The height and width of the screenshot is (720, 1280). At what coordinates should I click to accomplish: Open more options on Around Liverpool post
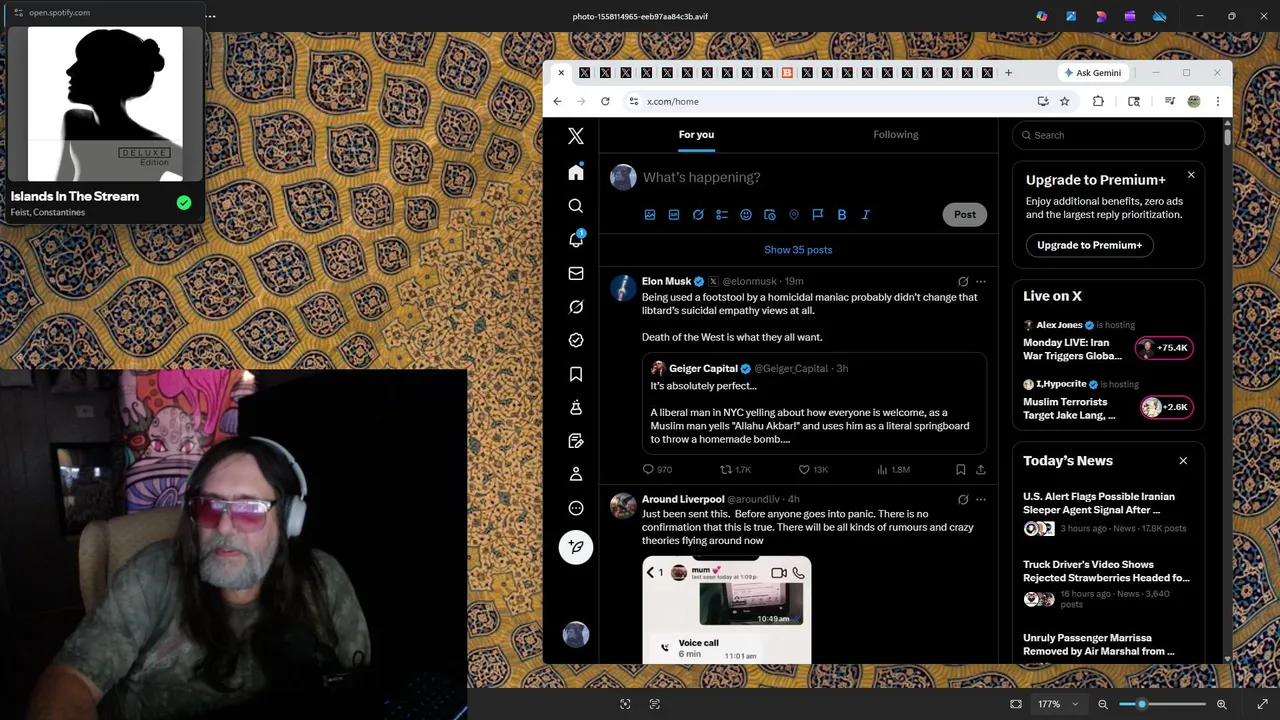tap(981, 499)
